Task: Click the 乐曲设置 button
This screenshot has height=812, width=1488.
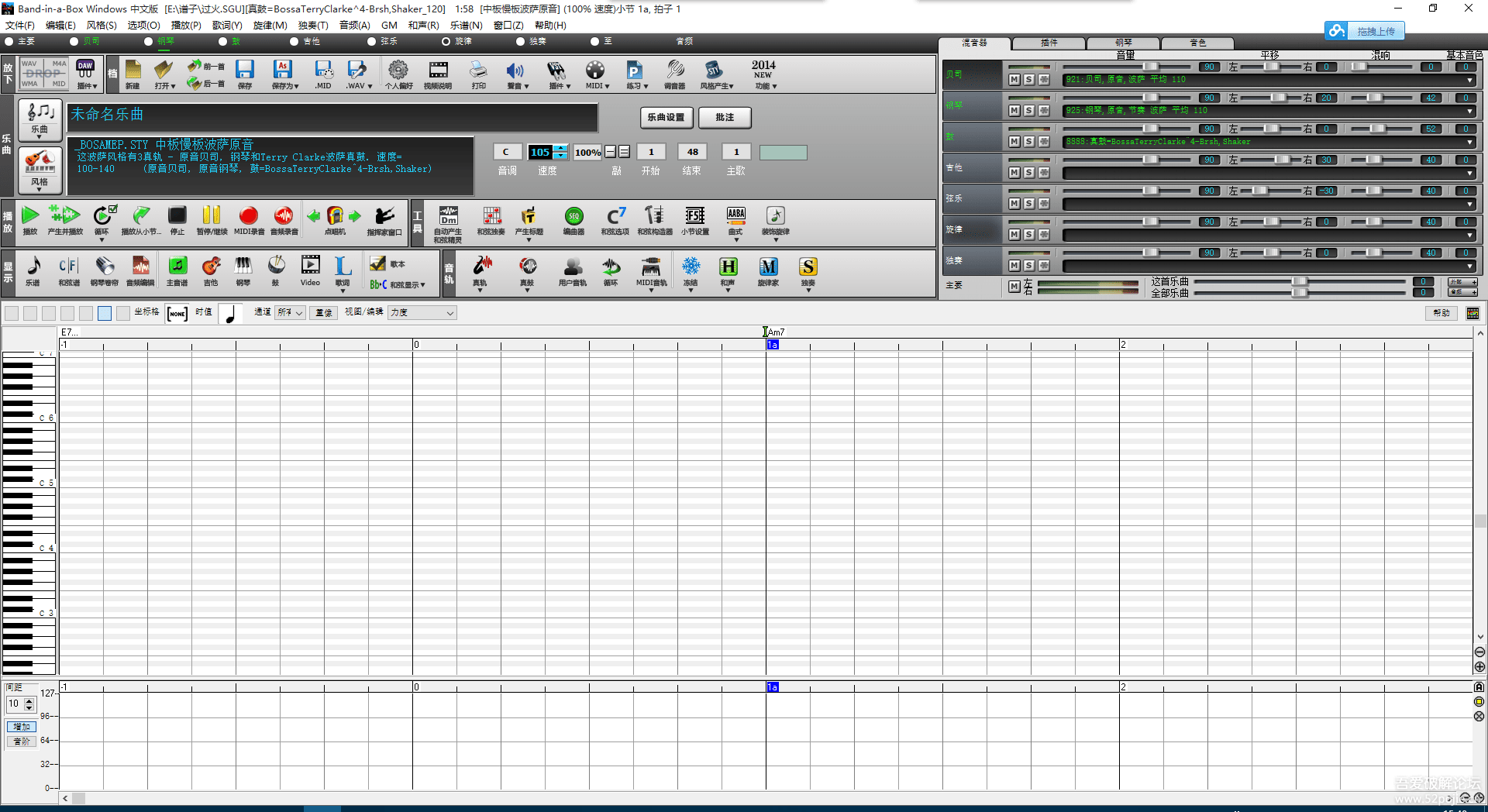Action: pyautogui.click(x=666, y=118)
